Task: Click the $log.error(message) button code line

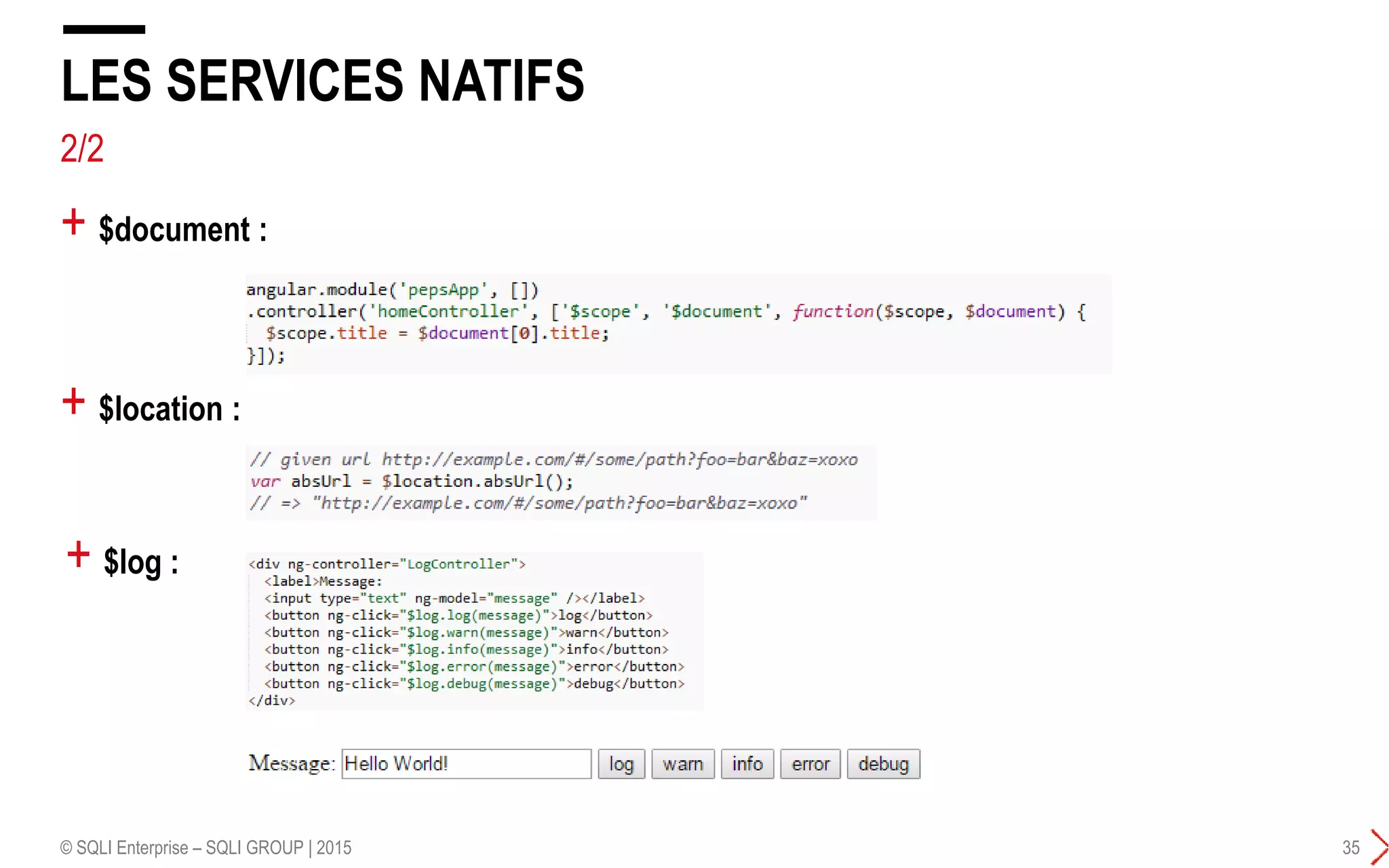Action: pos(475,667)
